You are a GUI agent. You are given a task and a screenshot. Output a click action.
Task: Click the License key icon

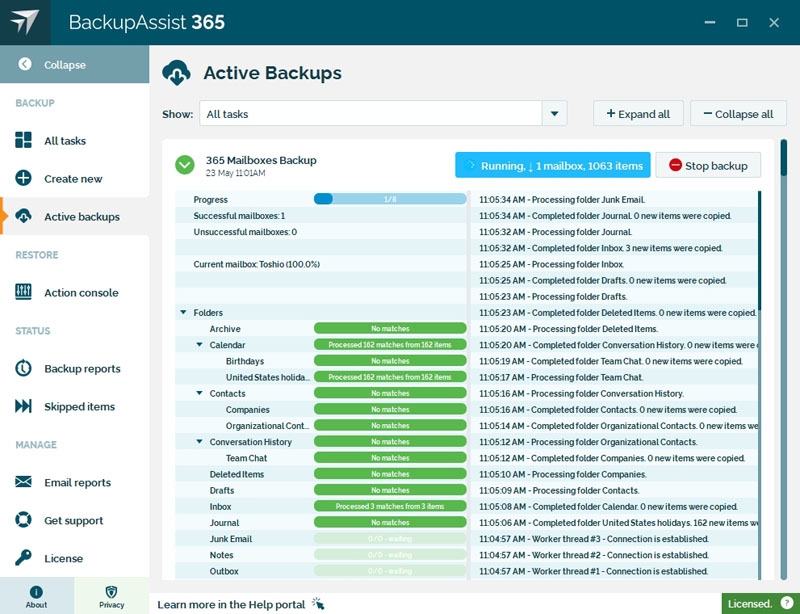click(x=23, y=558)
